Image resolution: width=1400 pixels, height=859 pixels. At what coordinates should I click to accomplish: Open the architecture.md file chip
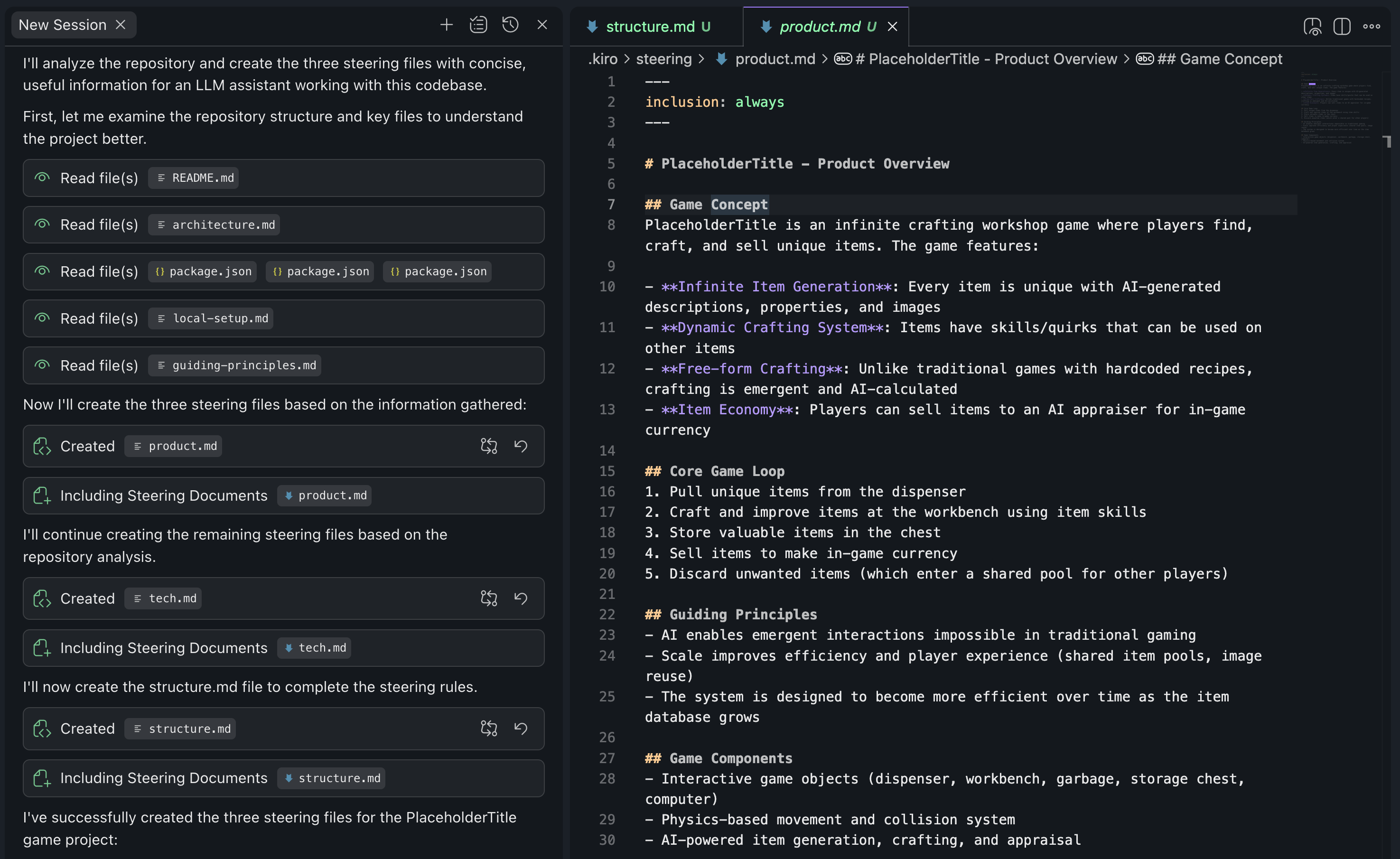[x=214, y=224]
